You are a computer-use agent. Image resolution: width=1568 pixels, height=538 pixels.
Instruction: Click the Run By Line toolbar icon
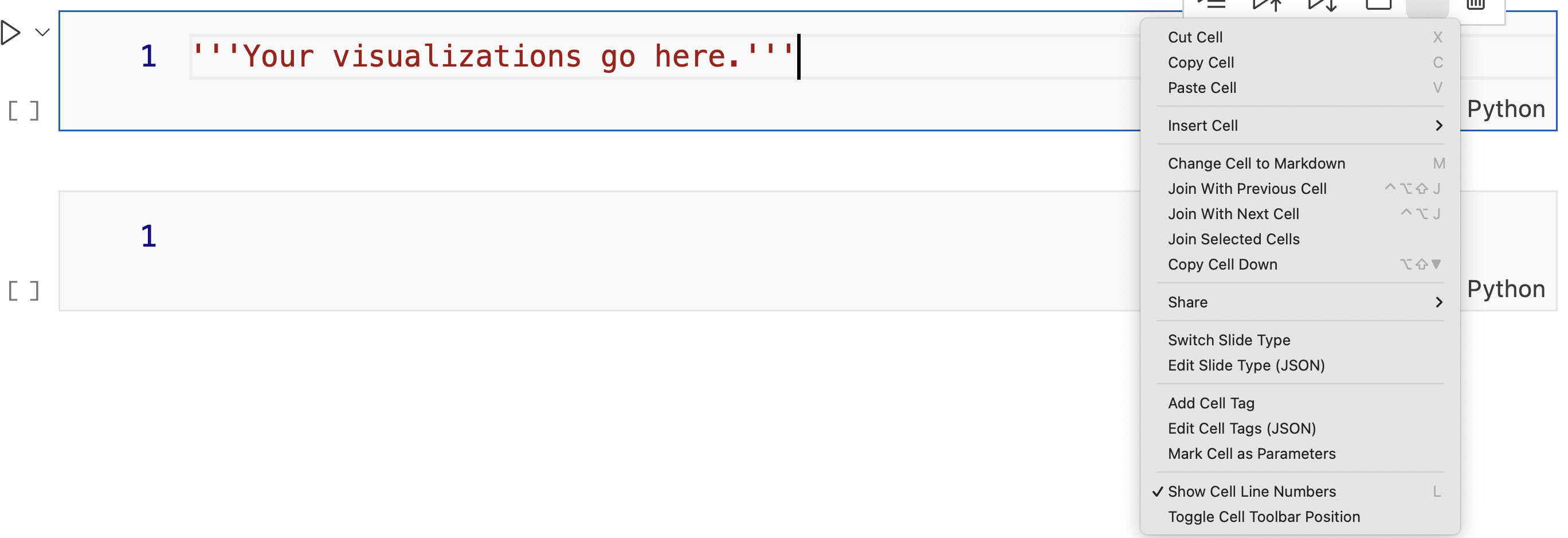[1212, 5]
